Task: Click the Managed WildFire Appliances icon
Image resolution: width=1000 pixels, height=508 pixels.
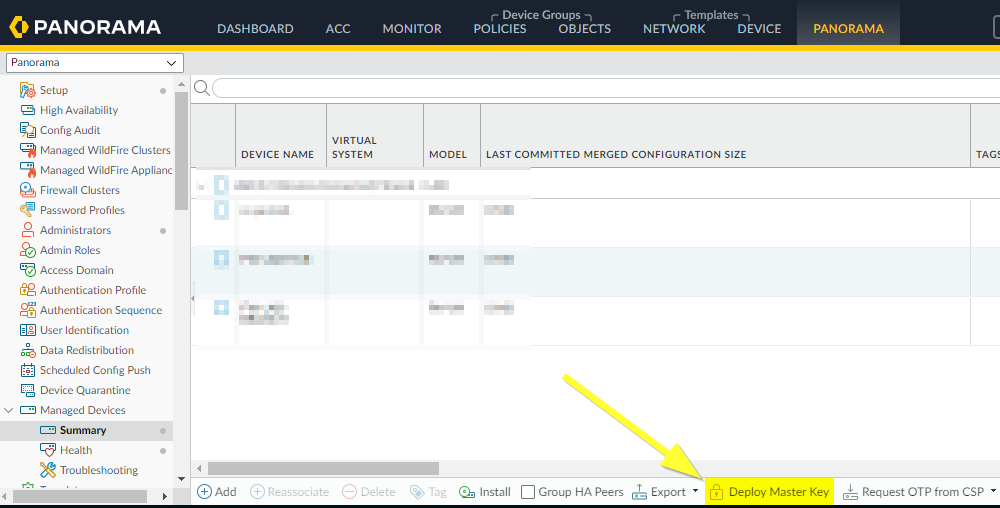Action: [x=27, y=170]
